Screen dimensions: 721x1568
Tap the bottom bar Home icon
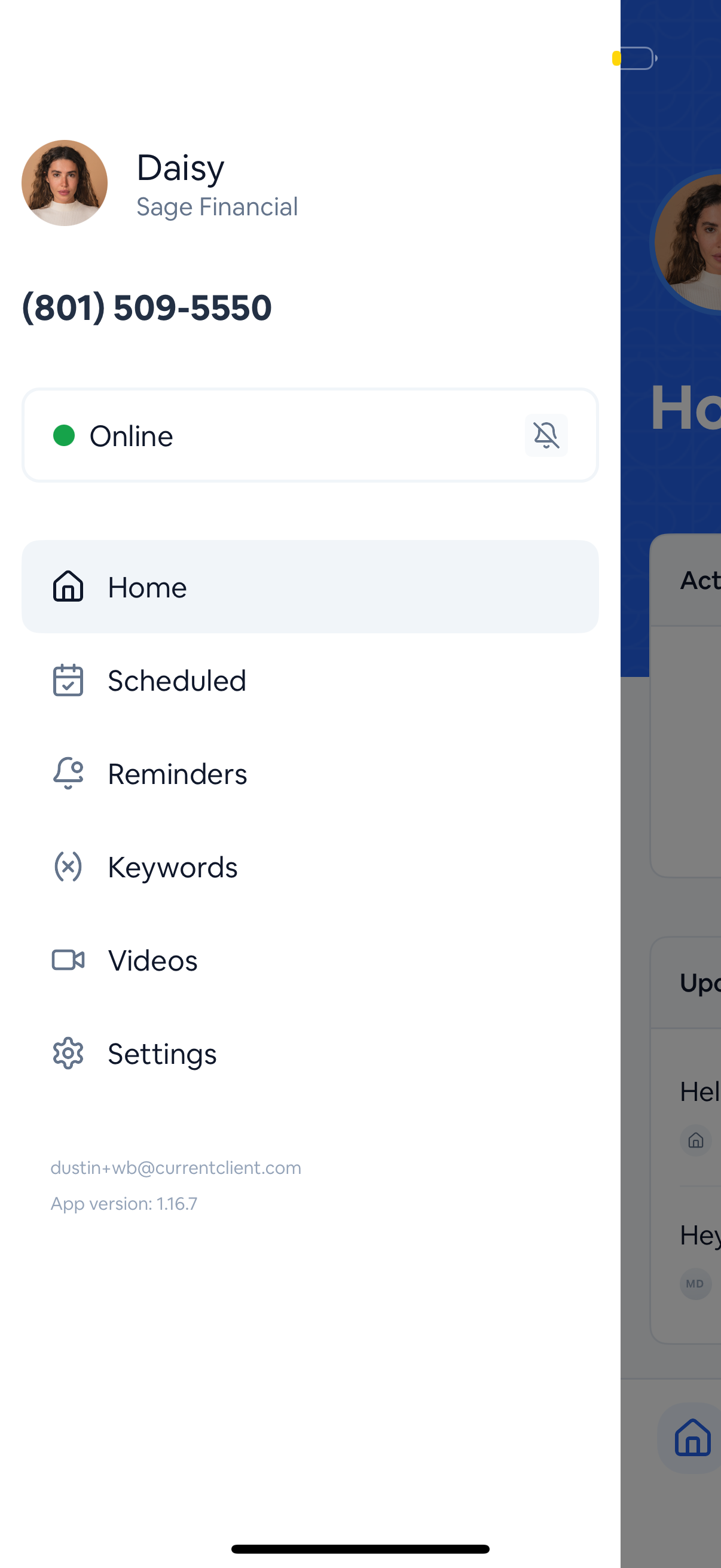tap(692, 1438)
